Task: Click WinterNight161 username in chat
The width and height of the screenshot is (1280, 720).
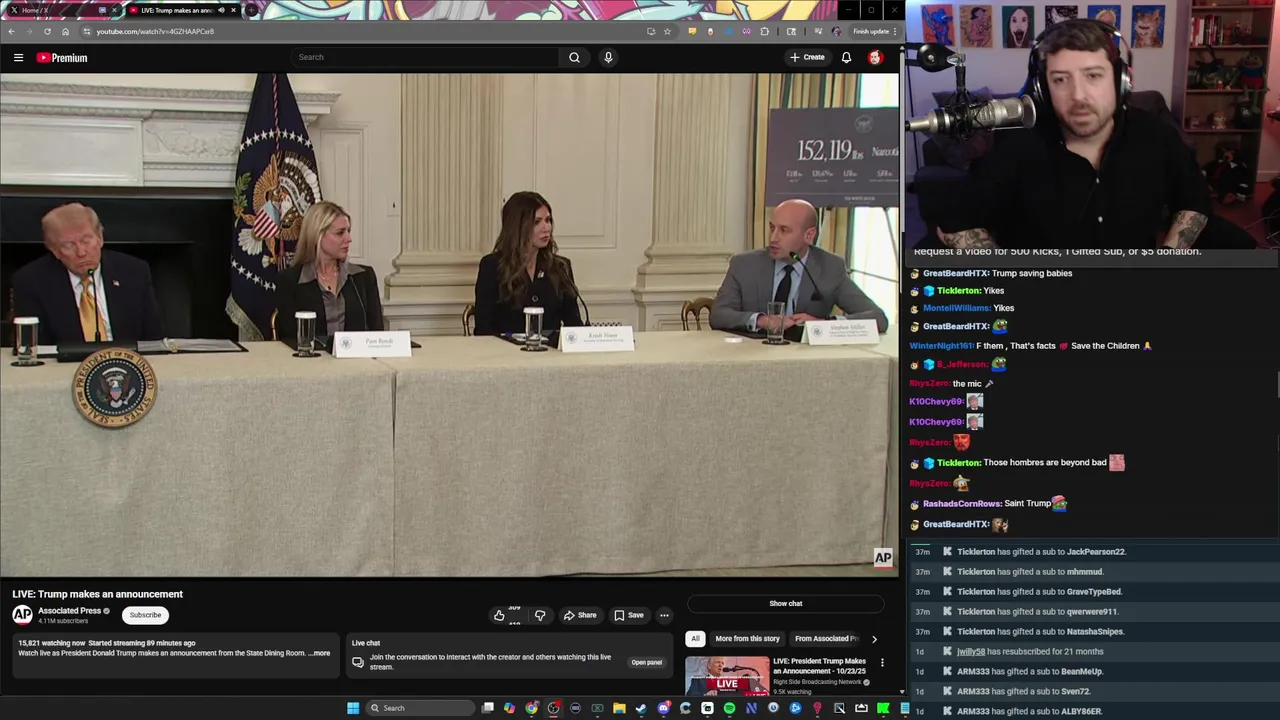Action: pyautogui.click(x=941, y=346)
